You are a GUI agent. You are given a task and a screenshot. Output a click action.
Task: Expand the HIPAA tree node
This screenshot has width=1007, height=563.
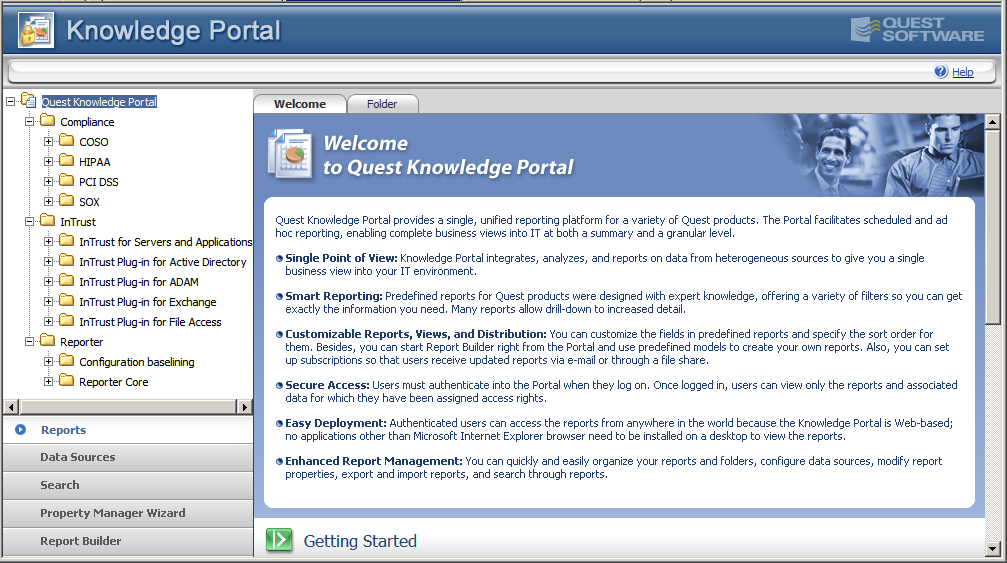tap(49, 161)
